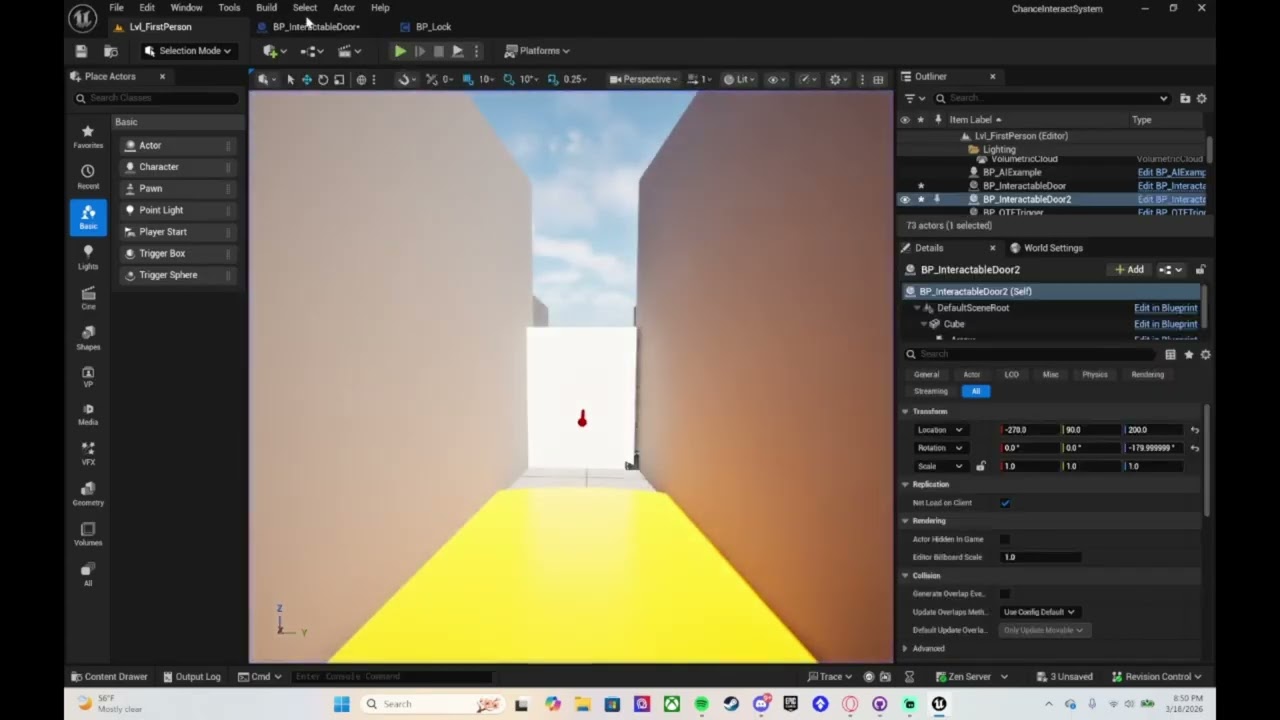Click the Point Light actor entry
Image resolution: width=1280 pixels, height=720 pixels.
(x=177, y=210)
